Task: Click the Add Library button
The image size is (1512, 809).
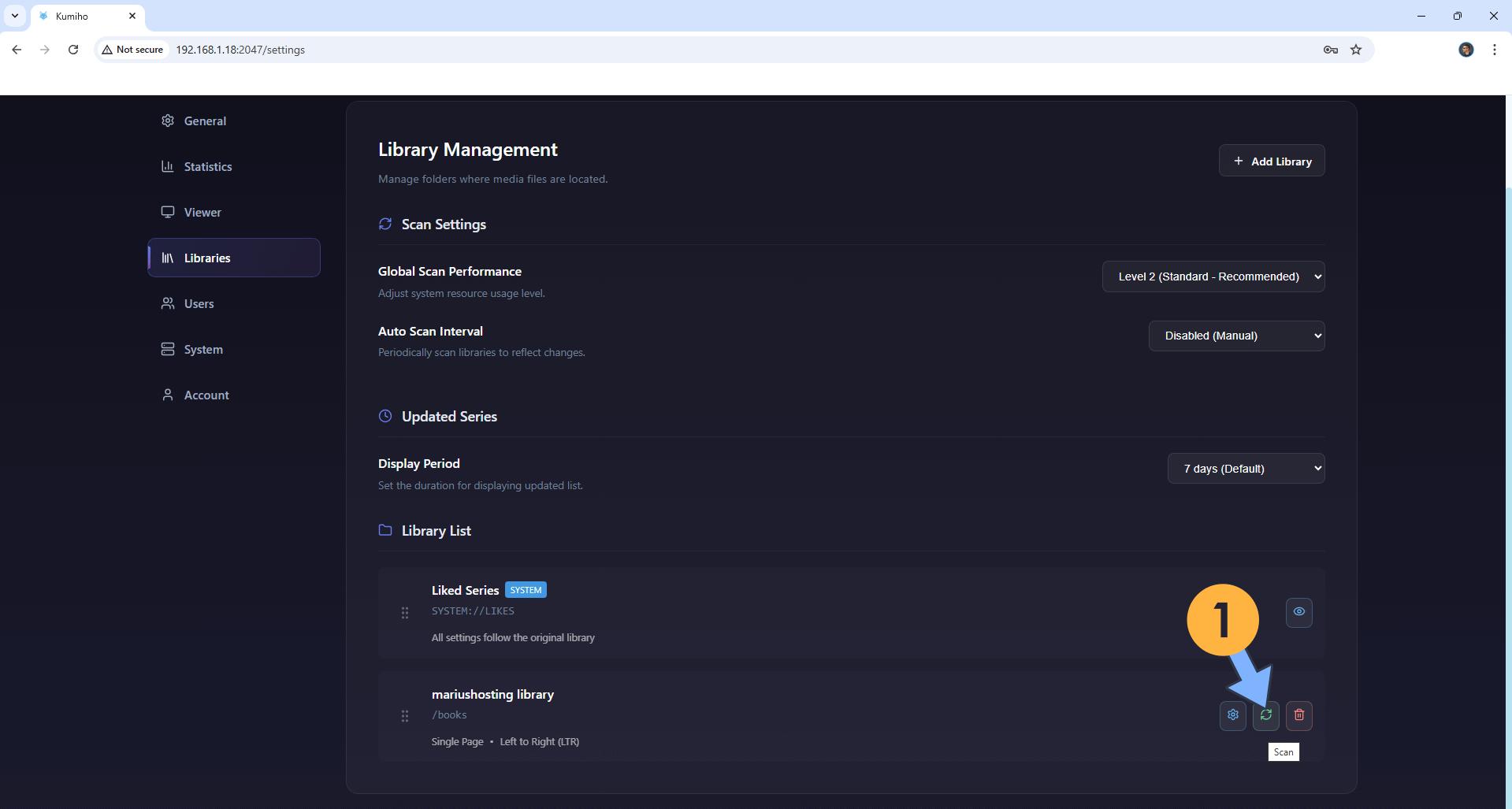Action: 1271,160
